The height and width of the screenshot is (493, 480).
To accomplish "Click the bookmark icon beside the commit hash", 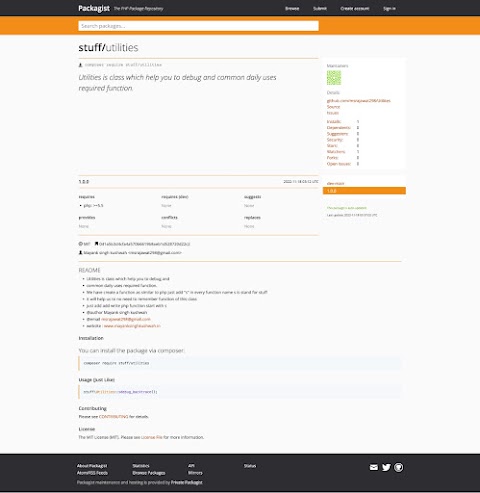I will pos(96,244).
